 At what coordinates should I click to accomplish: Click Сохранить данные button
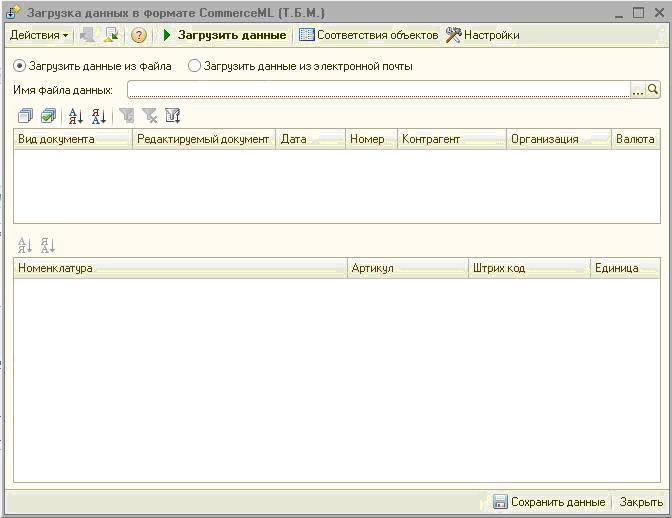pos(549,502)
